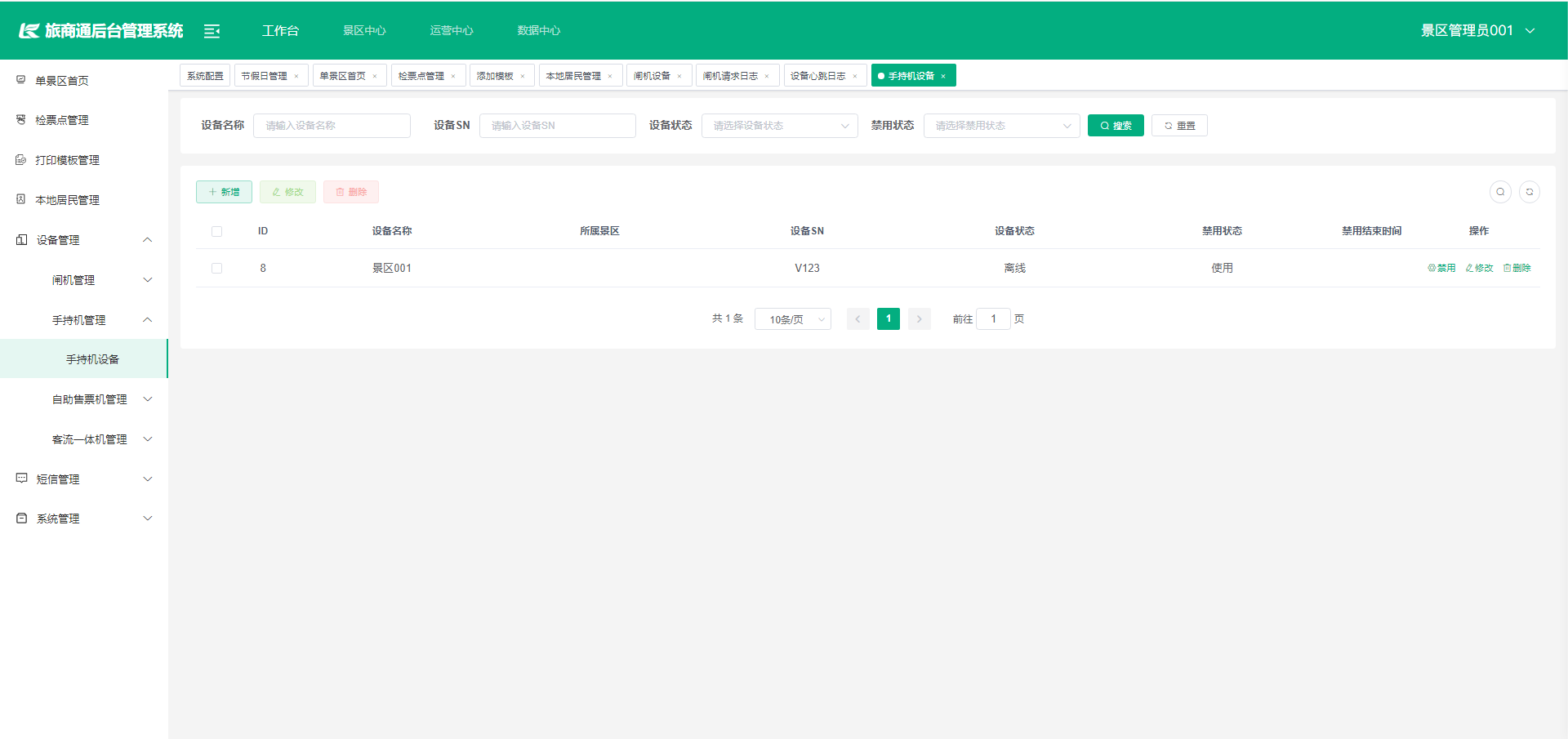Close the 添加模板 tab with its x
This screenshot has width=1568, height=739.
pyautogui.click(x=523, y=76)
